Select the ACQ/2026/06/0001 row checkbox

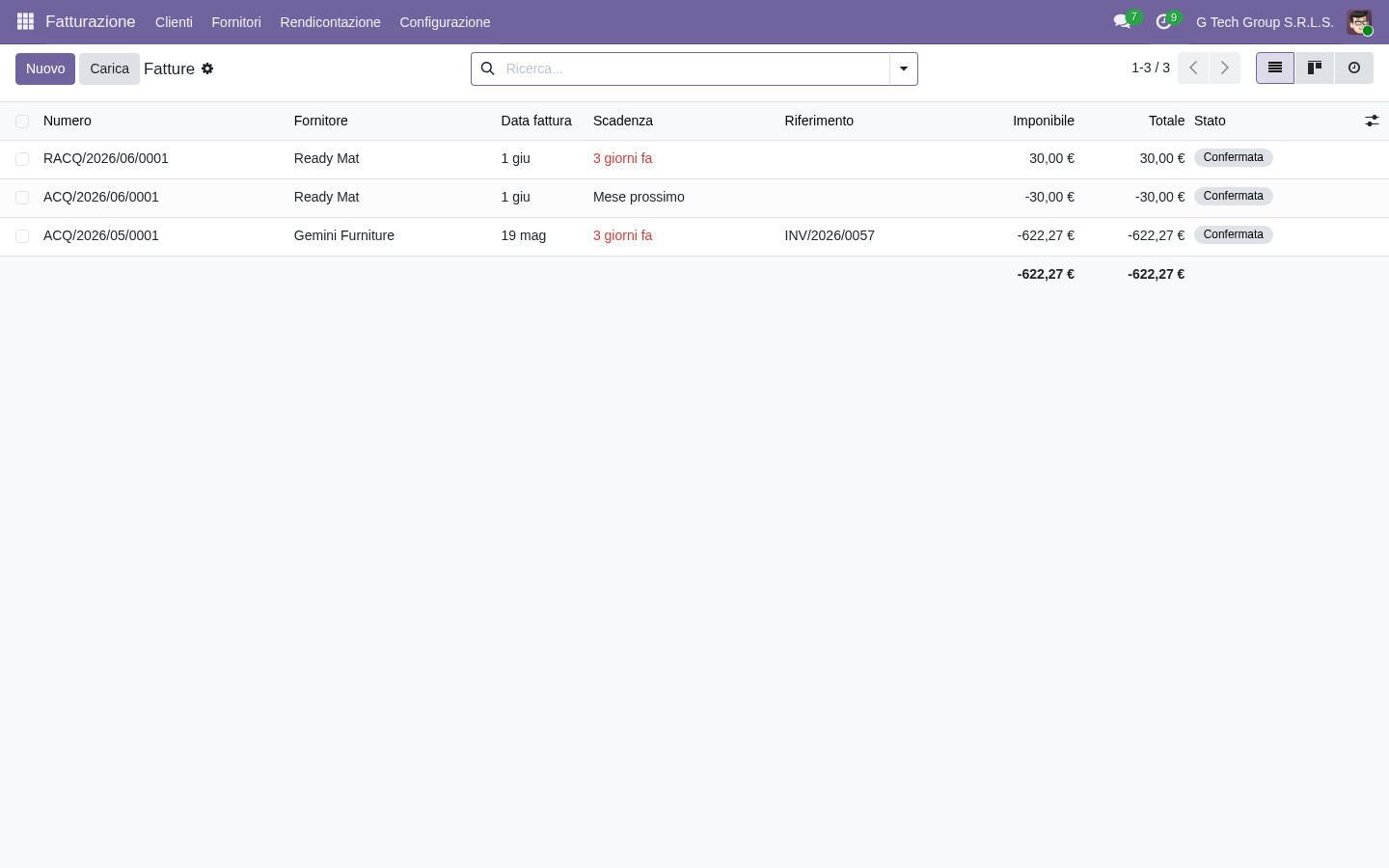22,198
